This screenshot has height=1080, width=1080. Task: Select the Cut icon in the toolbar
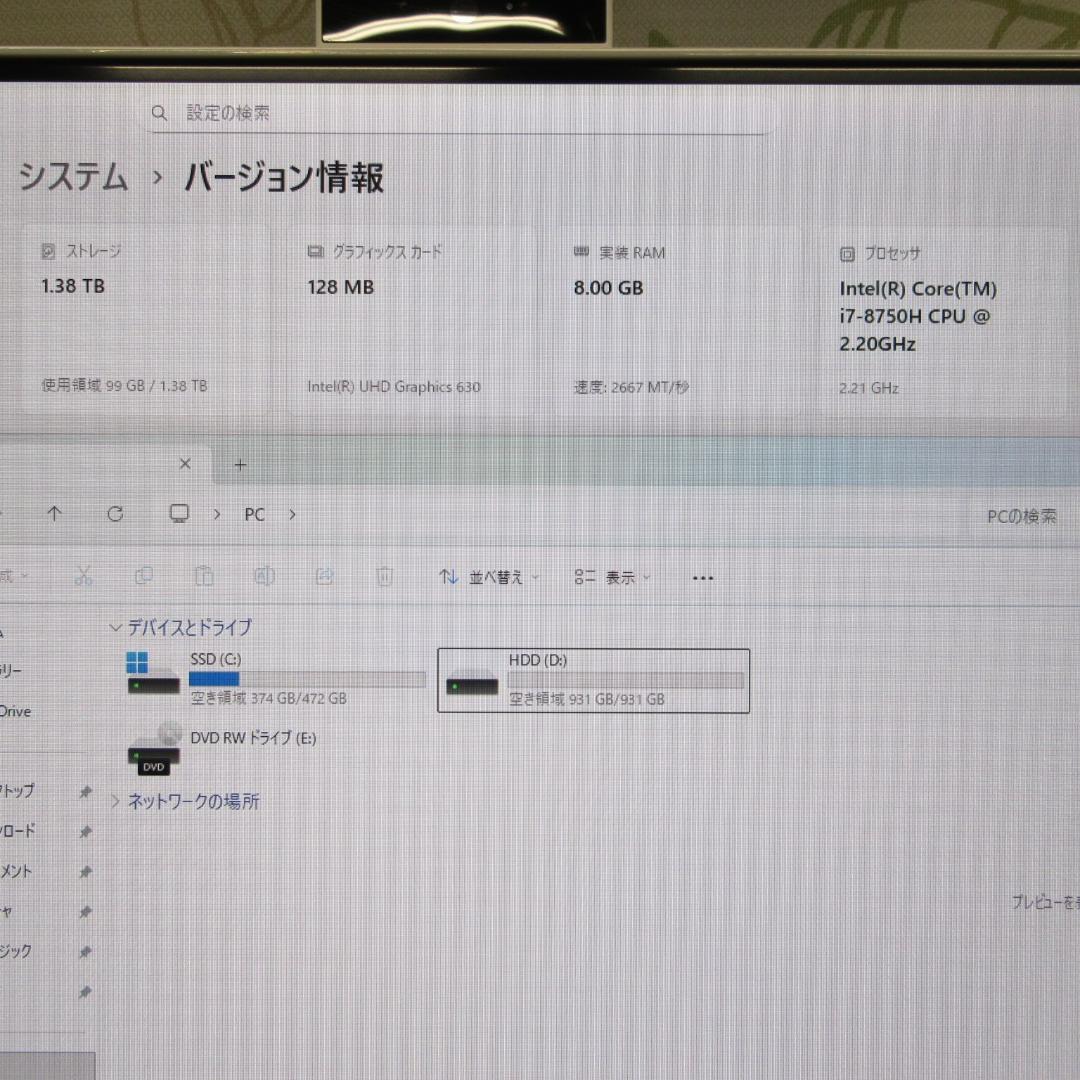click(83, 576)
